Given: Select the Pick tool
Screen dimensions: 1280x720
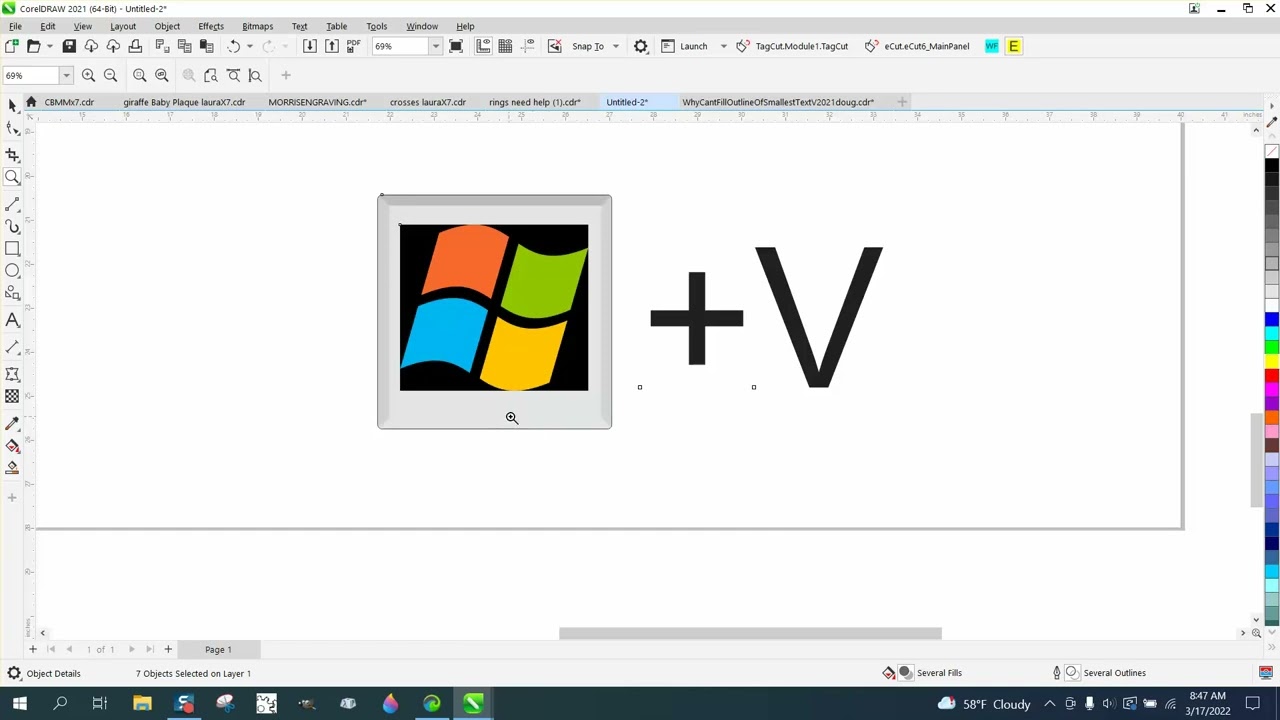Looking at the screenshot, I should 13,106.
